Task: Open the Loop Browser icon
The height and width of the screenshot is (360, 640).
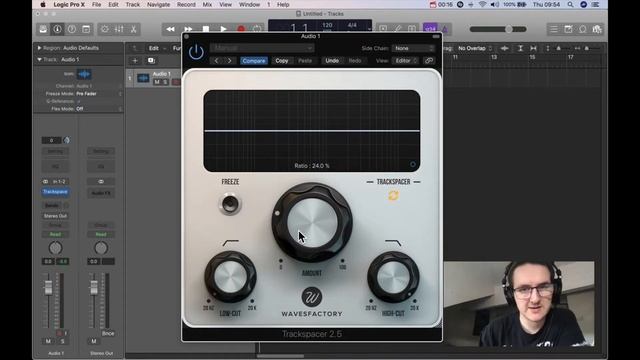Action: 582,29
